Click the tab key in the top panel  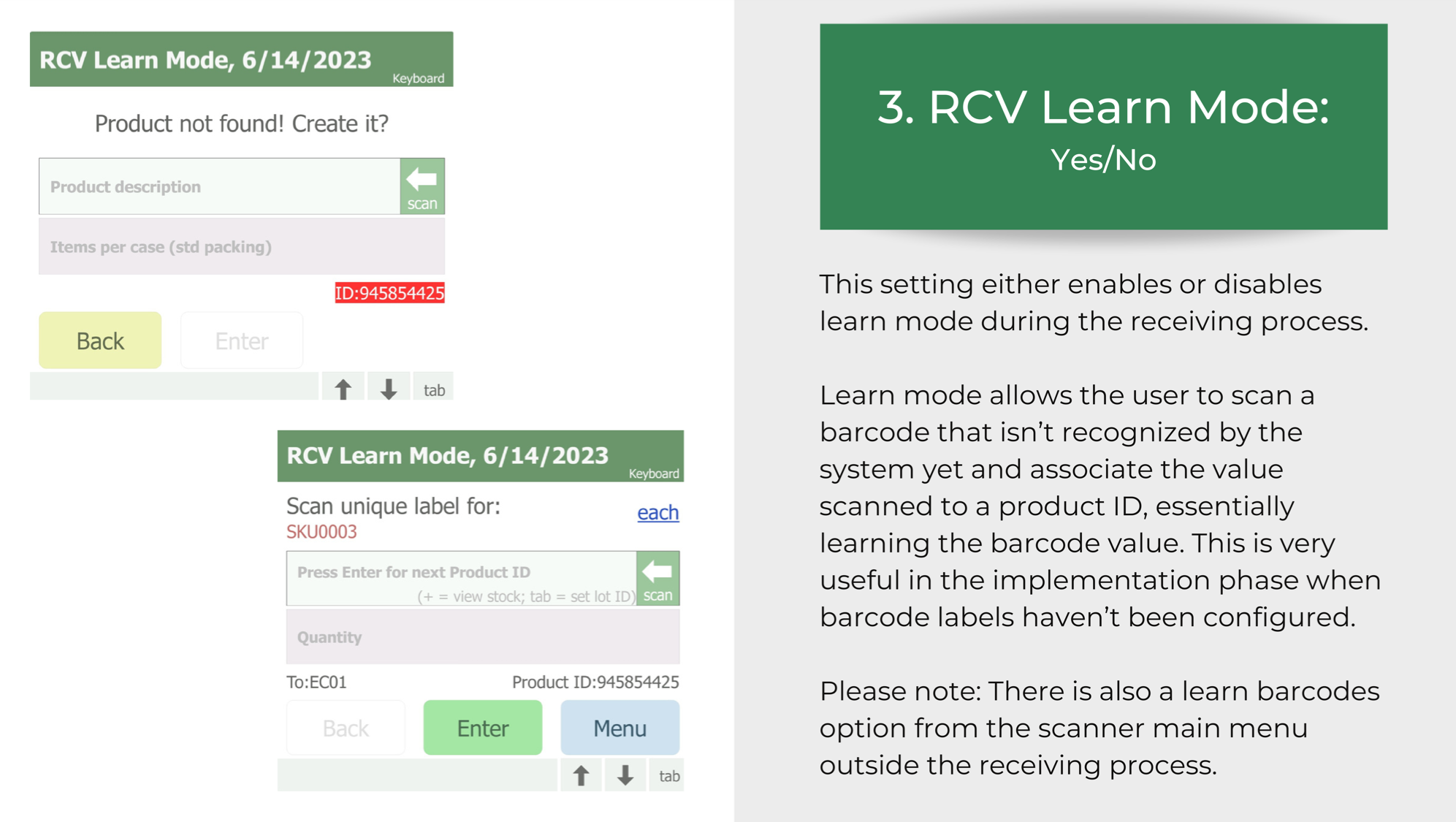coord(434,389)
